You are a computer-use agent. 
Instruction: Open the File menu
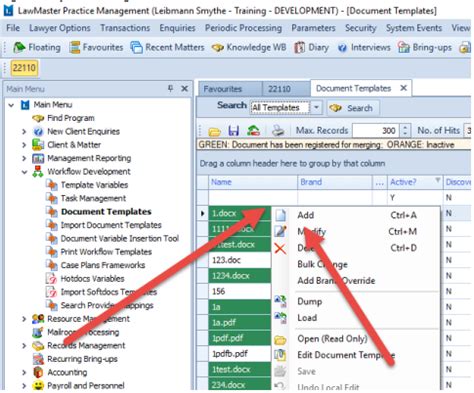point(13,28)
